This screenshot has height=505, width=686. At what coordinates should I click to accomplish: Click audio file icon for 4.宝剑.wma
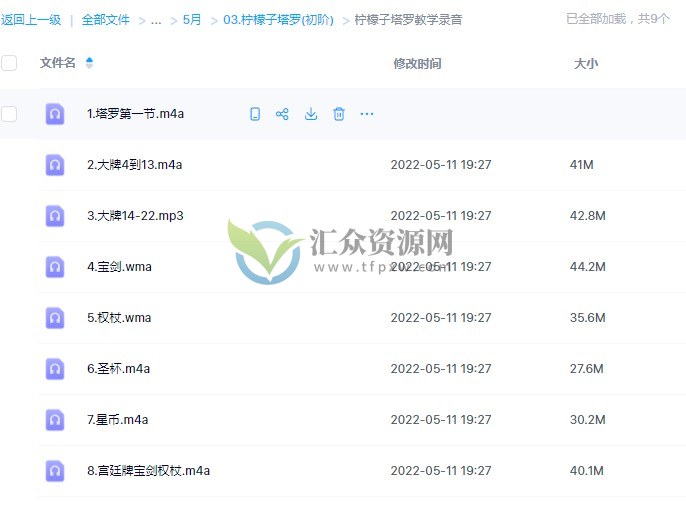[x=55, y=267]
